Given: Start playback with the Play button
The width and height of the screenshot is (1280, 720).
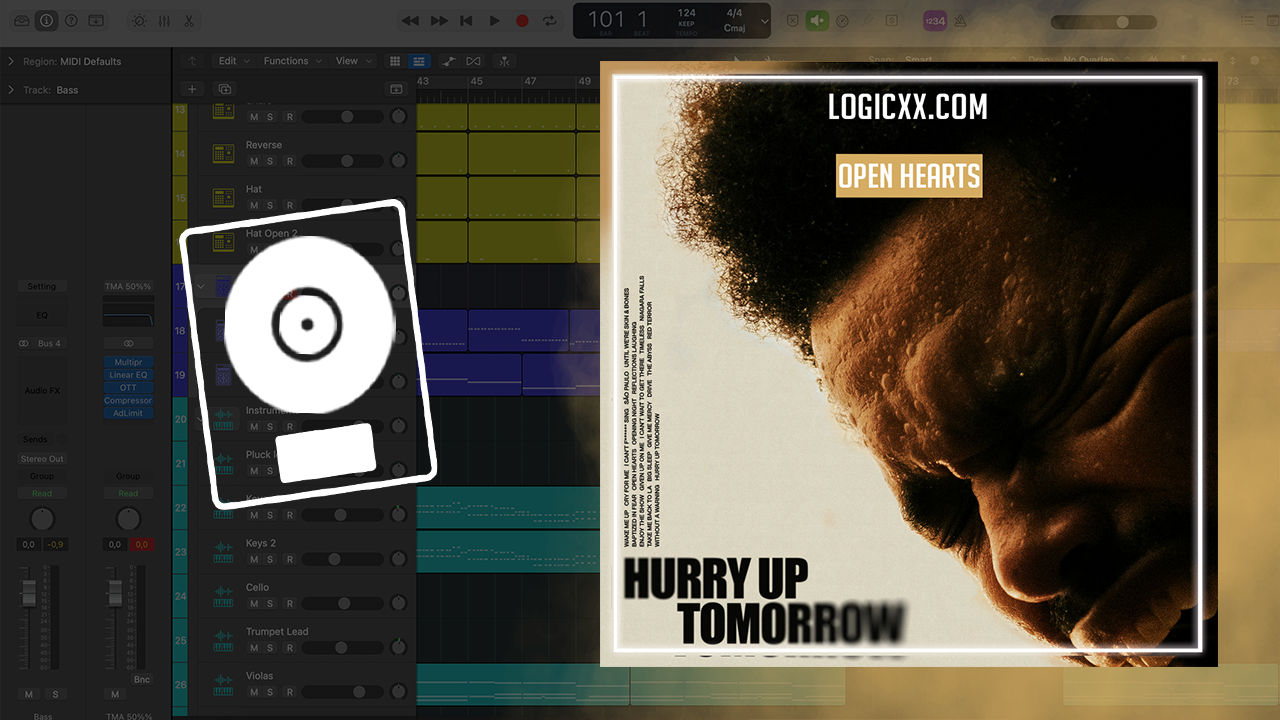Looking at the screenshot, I should tap(494, 20).
